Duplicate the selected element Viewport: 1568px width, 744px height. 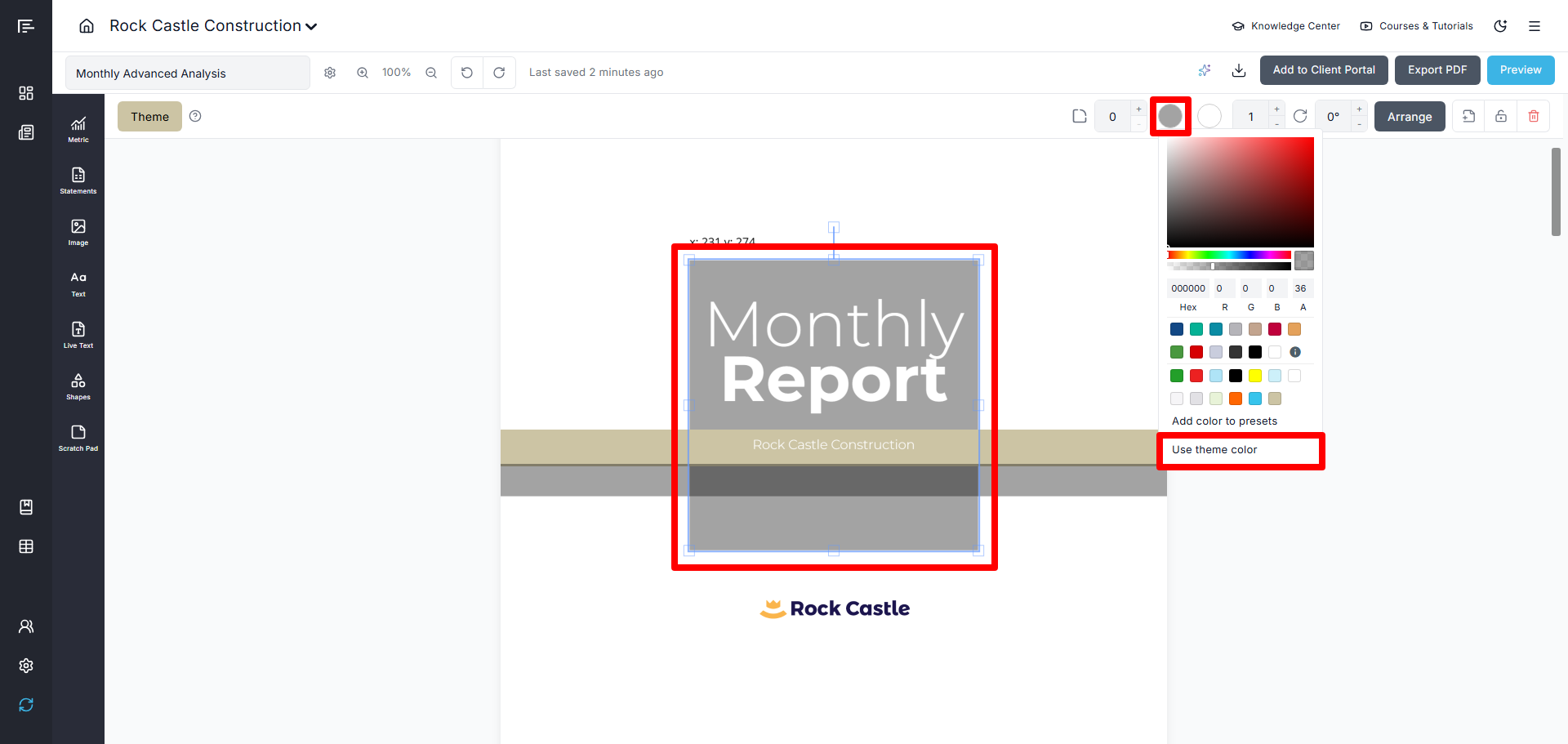(1468, 116)
